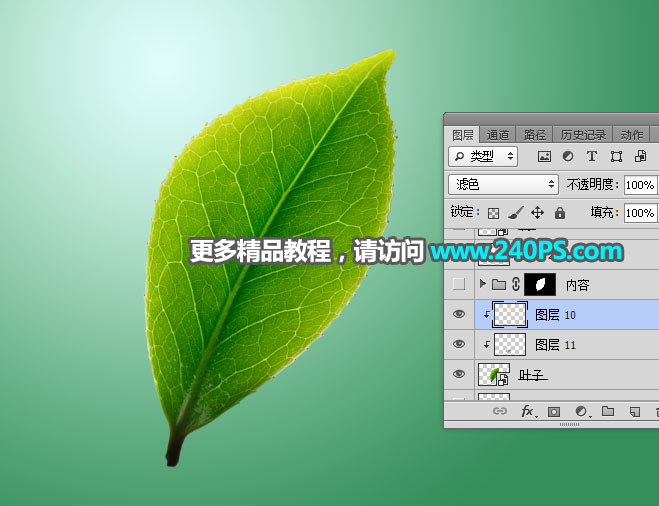Viewport: 659px width, 506px height.
Task: Open the 历史记录 (History) tab
Action: click(x=583, y=135)
